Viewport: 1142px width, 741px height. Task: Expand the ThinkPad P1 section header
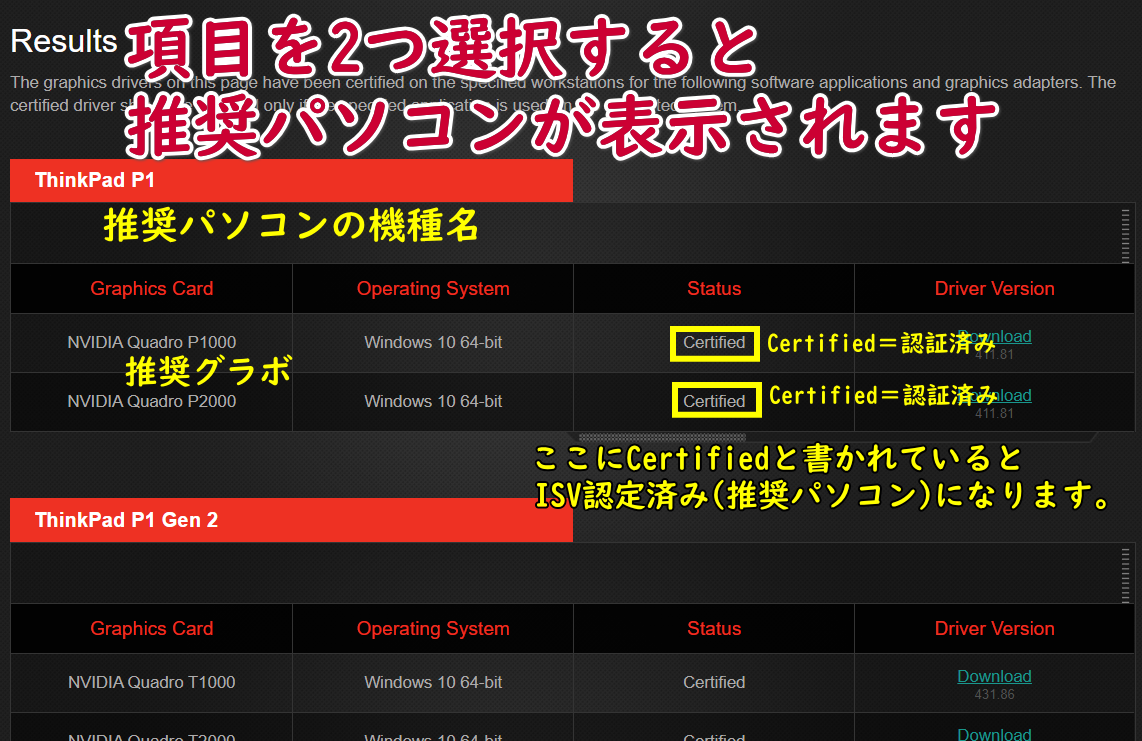click(291, 180)
